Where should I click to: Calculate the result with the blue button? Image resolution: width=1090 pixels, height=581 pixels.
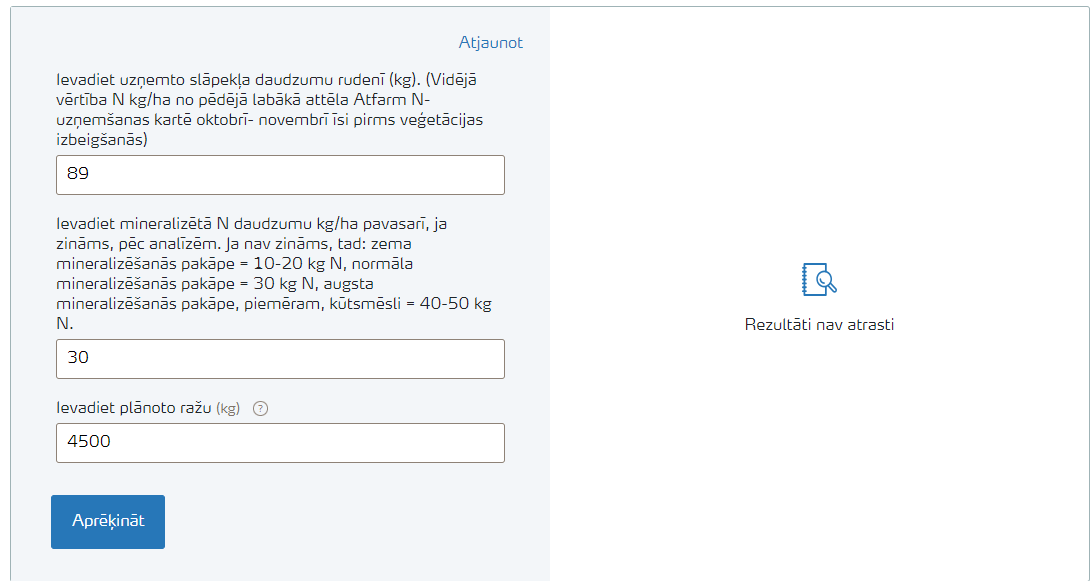(108, 522)
